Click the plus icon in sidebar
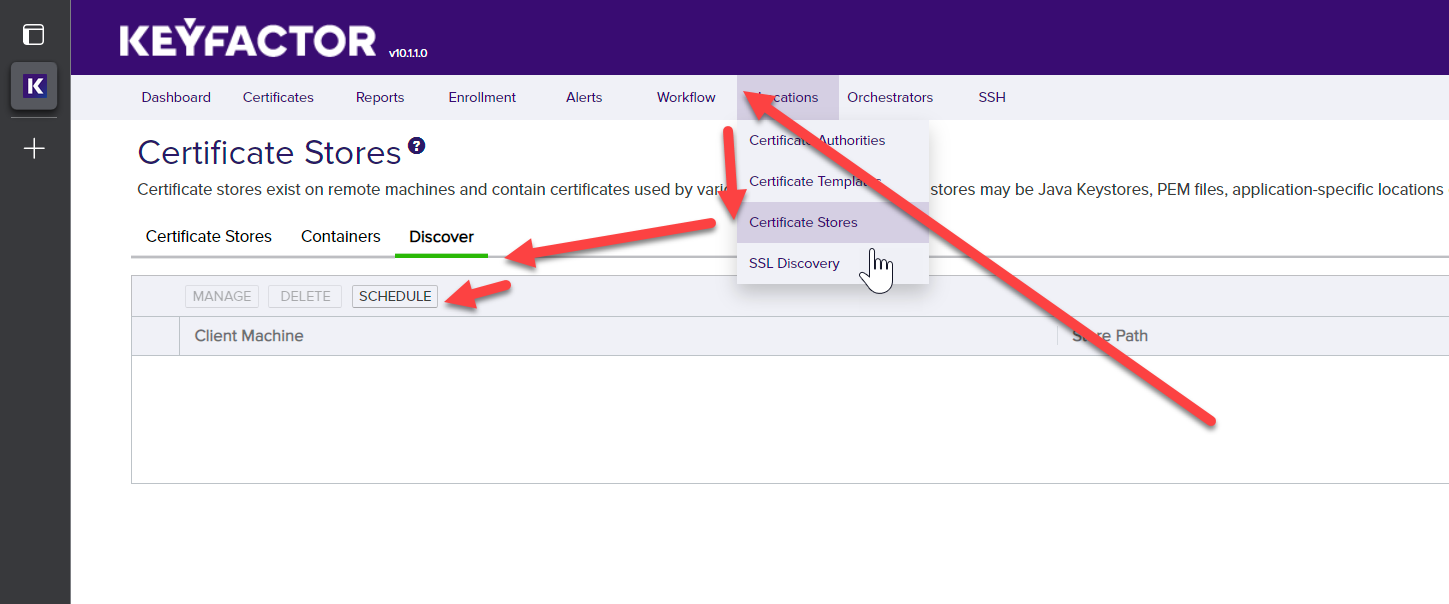The width and height of the screenshot is (1449, 604). pos(34,148)
